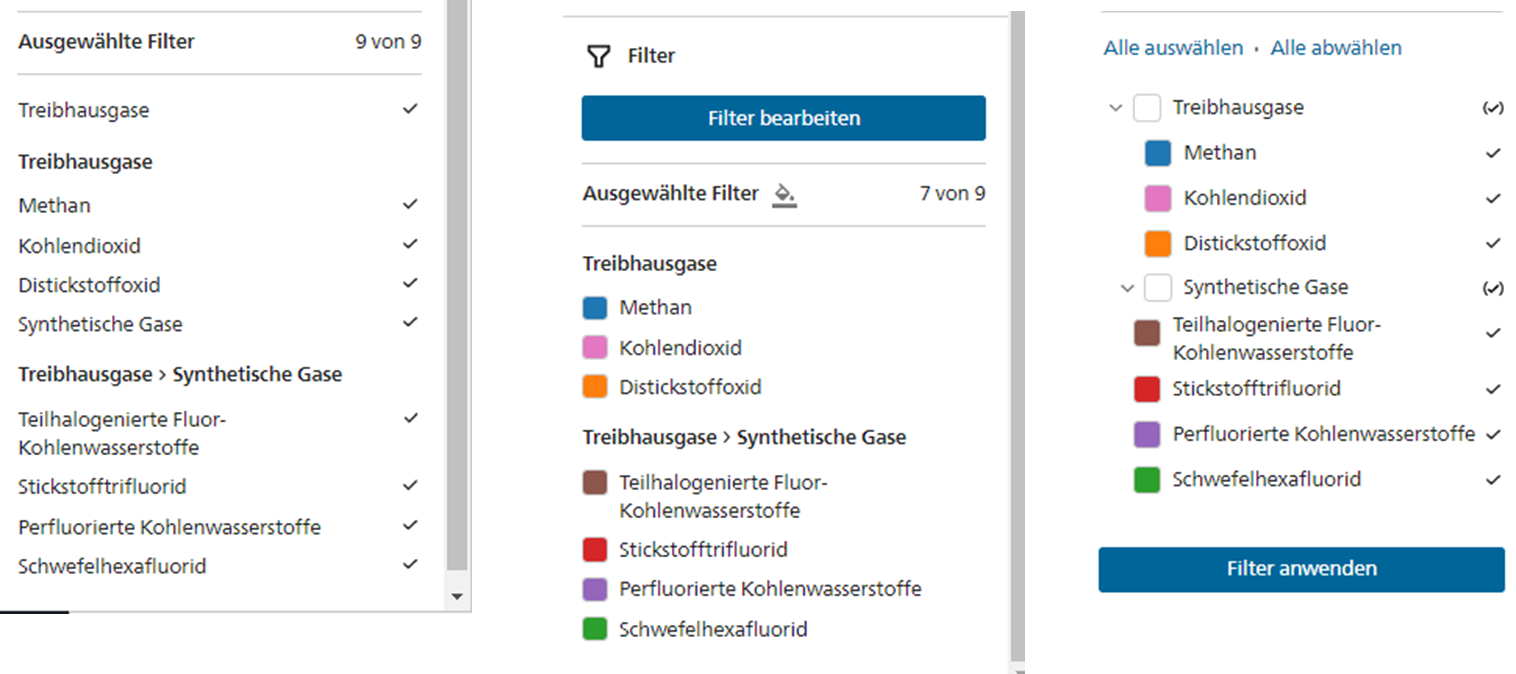Image resolution: width=1516 pixels, height=674 pixels.
Task: Click the circled check icon beside Treibhausgase group
Action: [x=1494, y=107]
